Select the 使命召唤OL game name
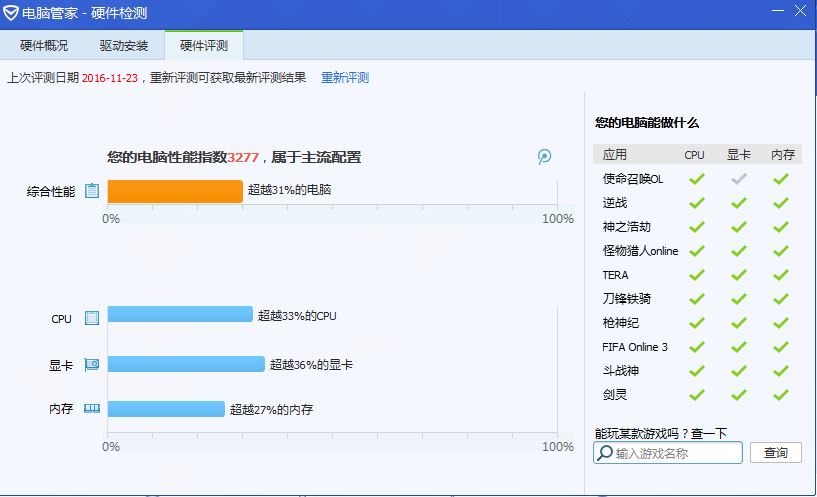817x497 pixels. click(633, 179)
